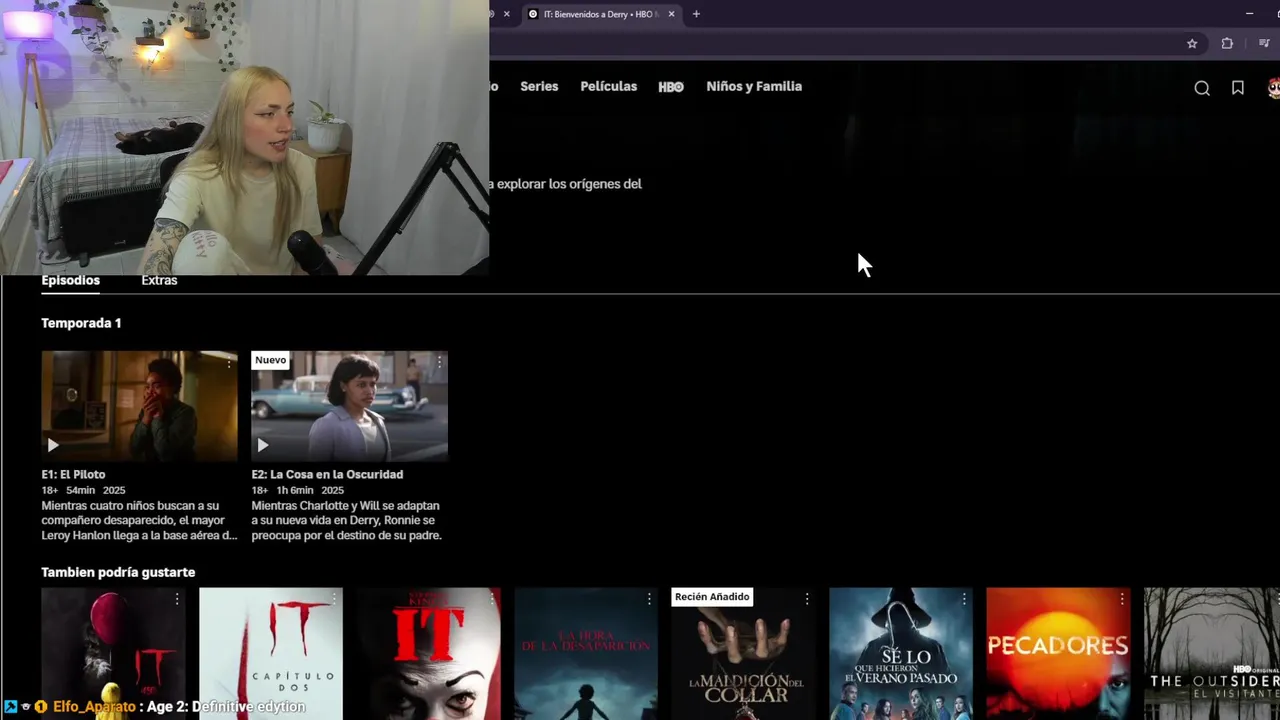Open the IT 1990 clown poster
Screen dimensions: 1280x720
[x=428, y=653]
